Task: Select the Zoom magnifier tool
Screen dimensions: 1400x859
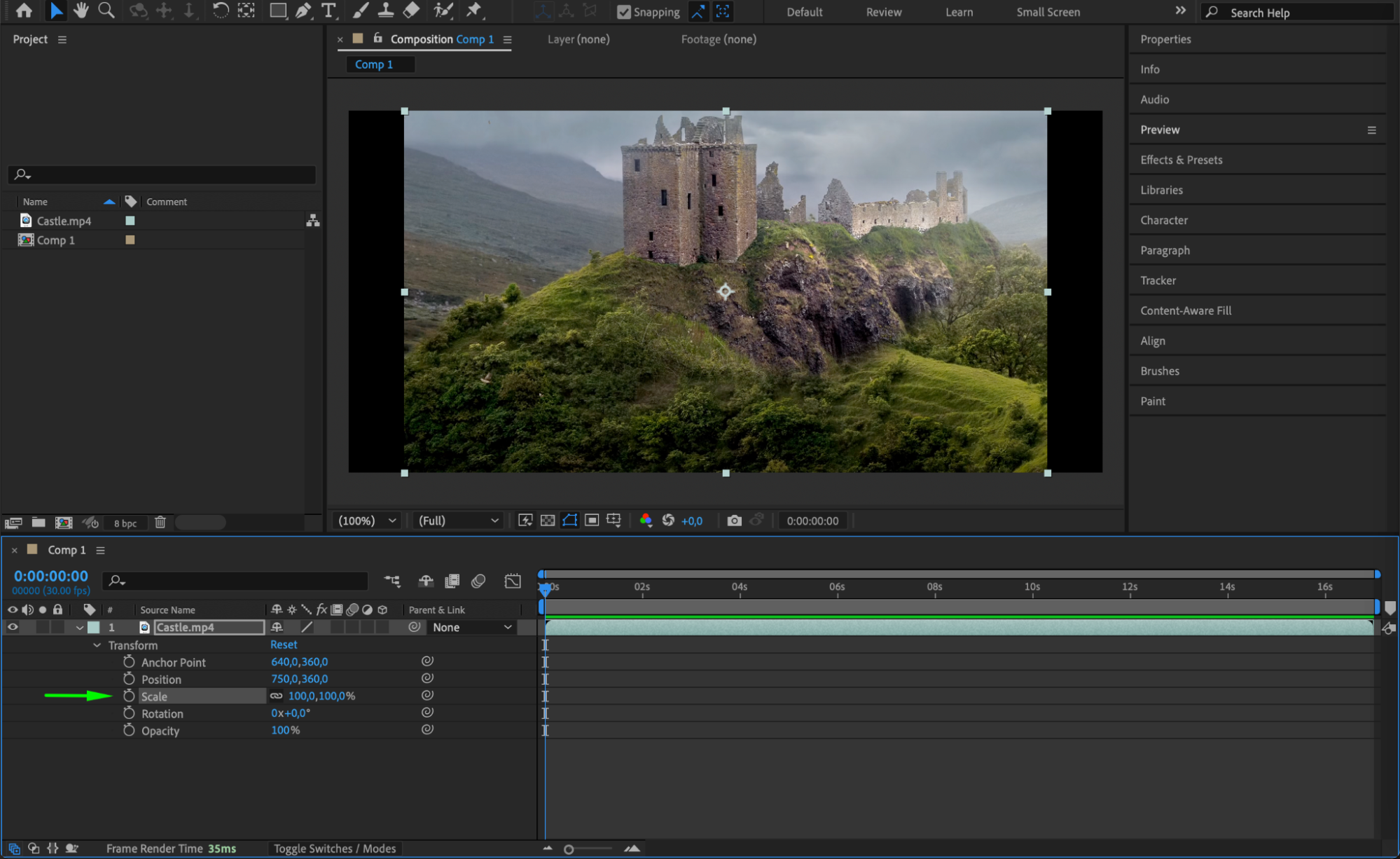Action: coord(106,11)
